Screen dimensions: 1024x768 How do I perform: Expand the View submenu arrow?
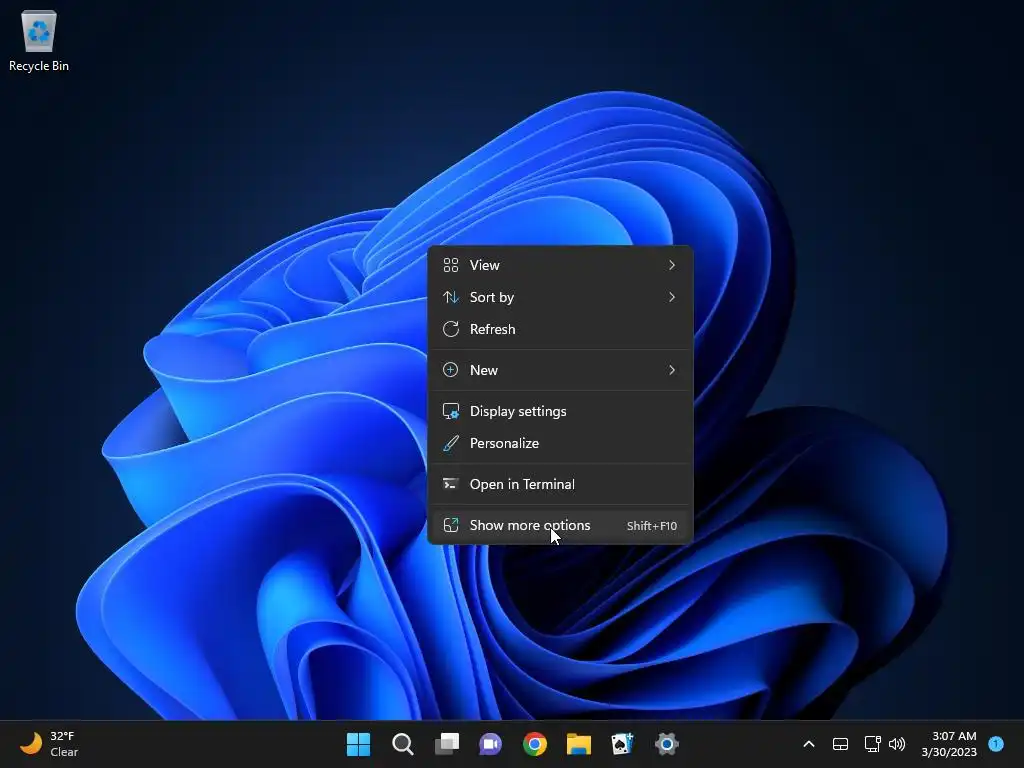pyautogui.click(x=672, y=265)
